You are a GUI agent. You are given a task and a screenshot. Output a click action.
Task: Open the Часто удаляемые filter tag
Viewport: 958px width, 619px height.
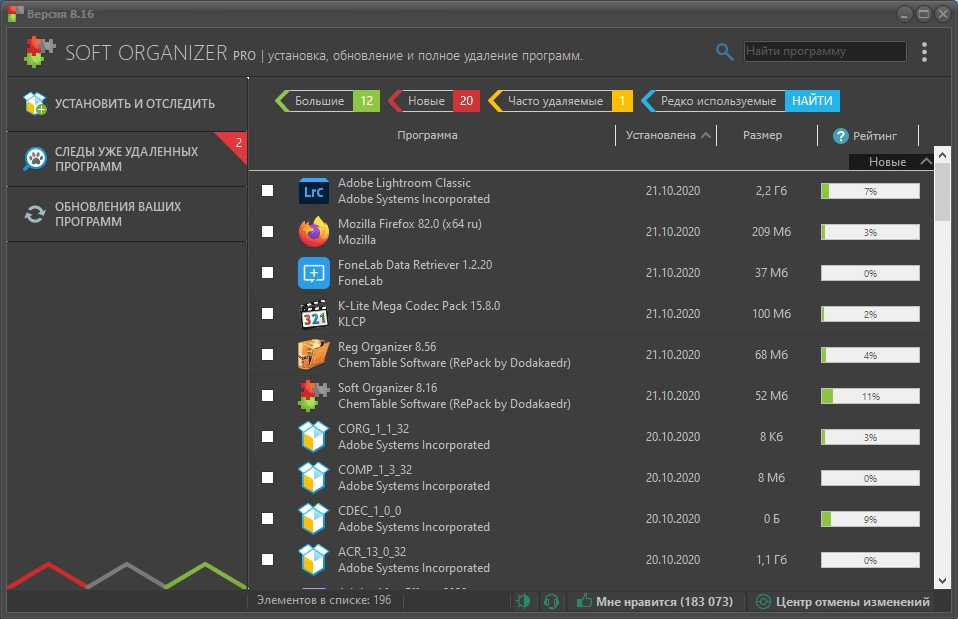(561, 101)
